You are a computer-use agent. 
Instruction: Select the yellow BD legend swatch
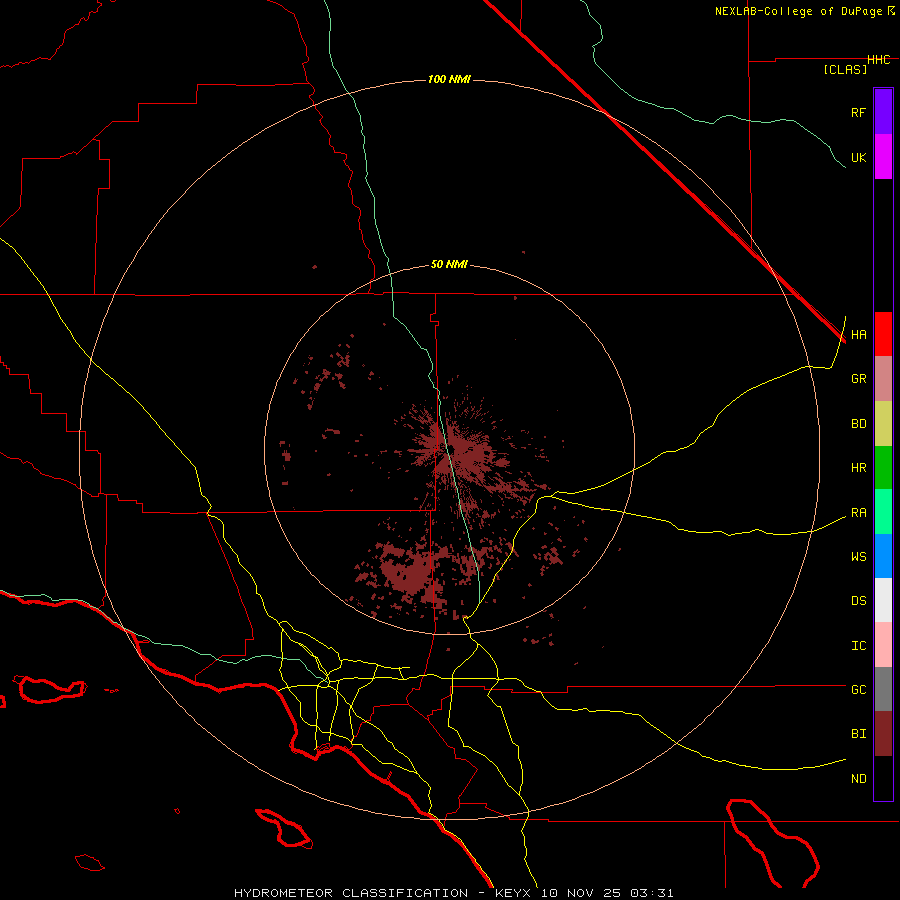coord(883,424)
